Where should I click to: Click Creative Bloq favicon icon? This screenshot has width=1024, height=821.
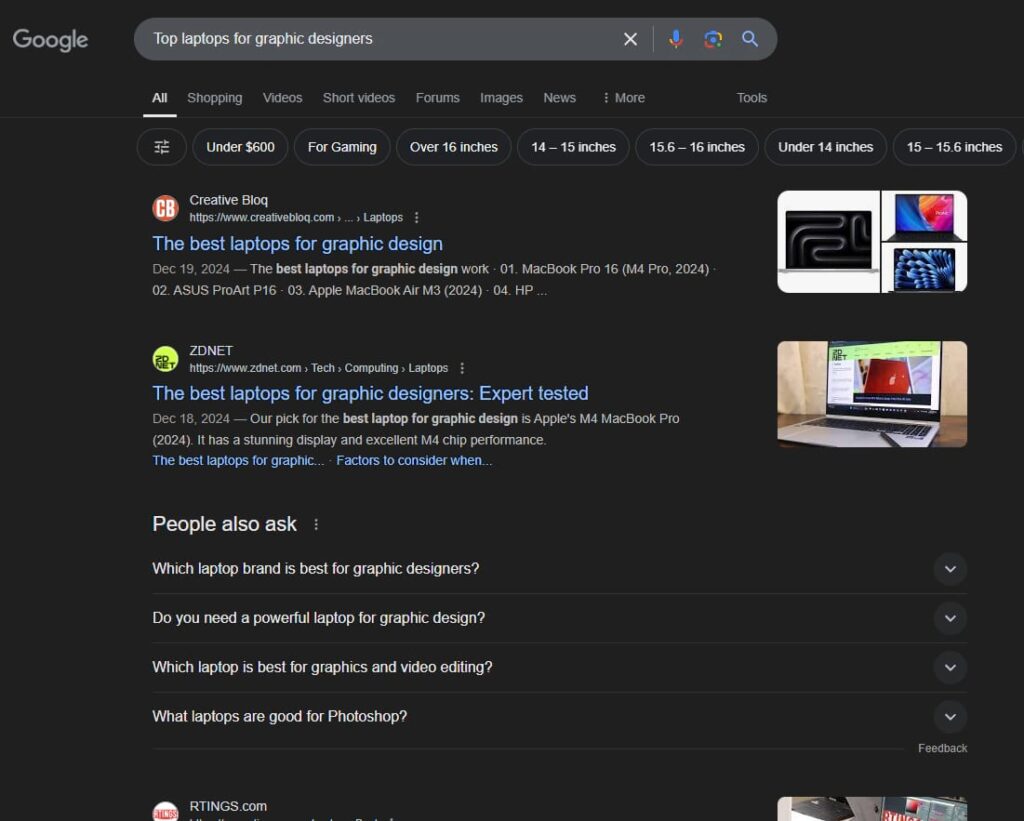(165, 208)
